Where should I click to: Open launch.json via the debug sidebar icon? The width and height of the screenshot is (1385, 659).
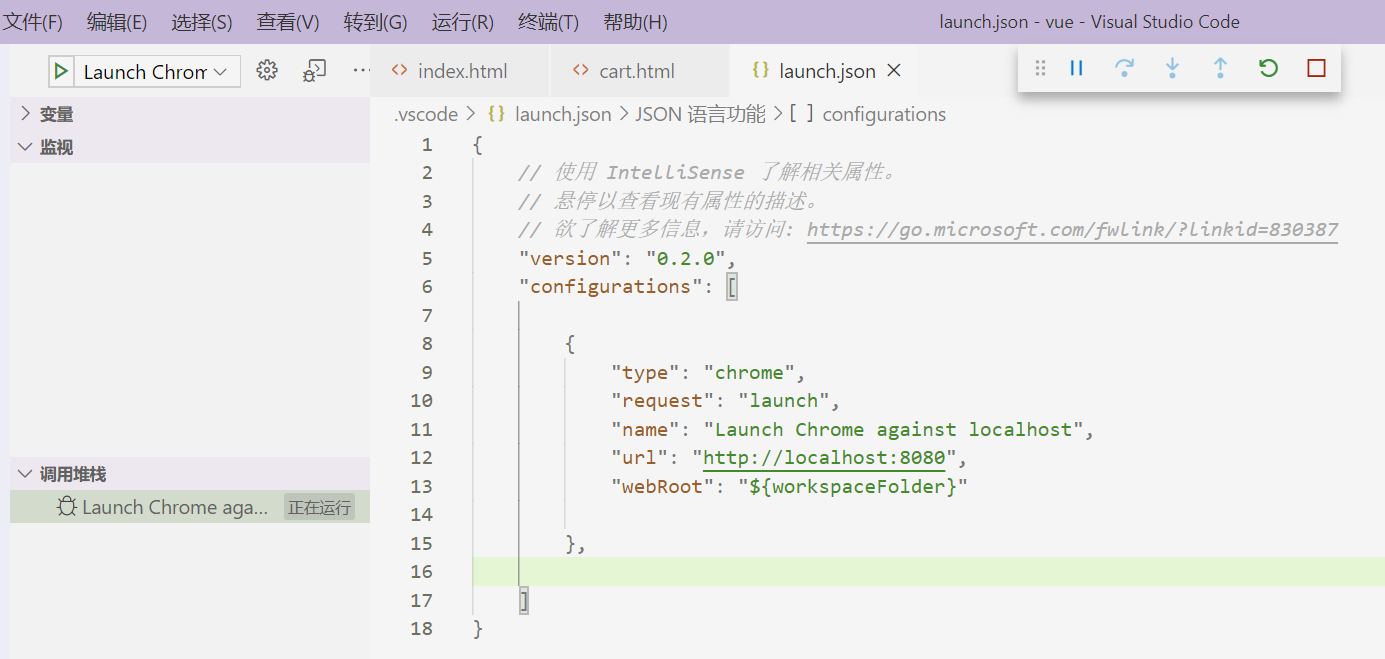click(313, 71)
